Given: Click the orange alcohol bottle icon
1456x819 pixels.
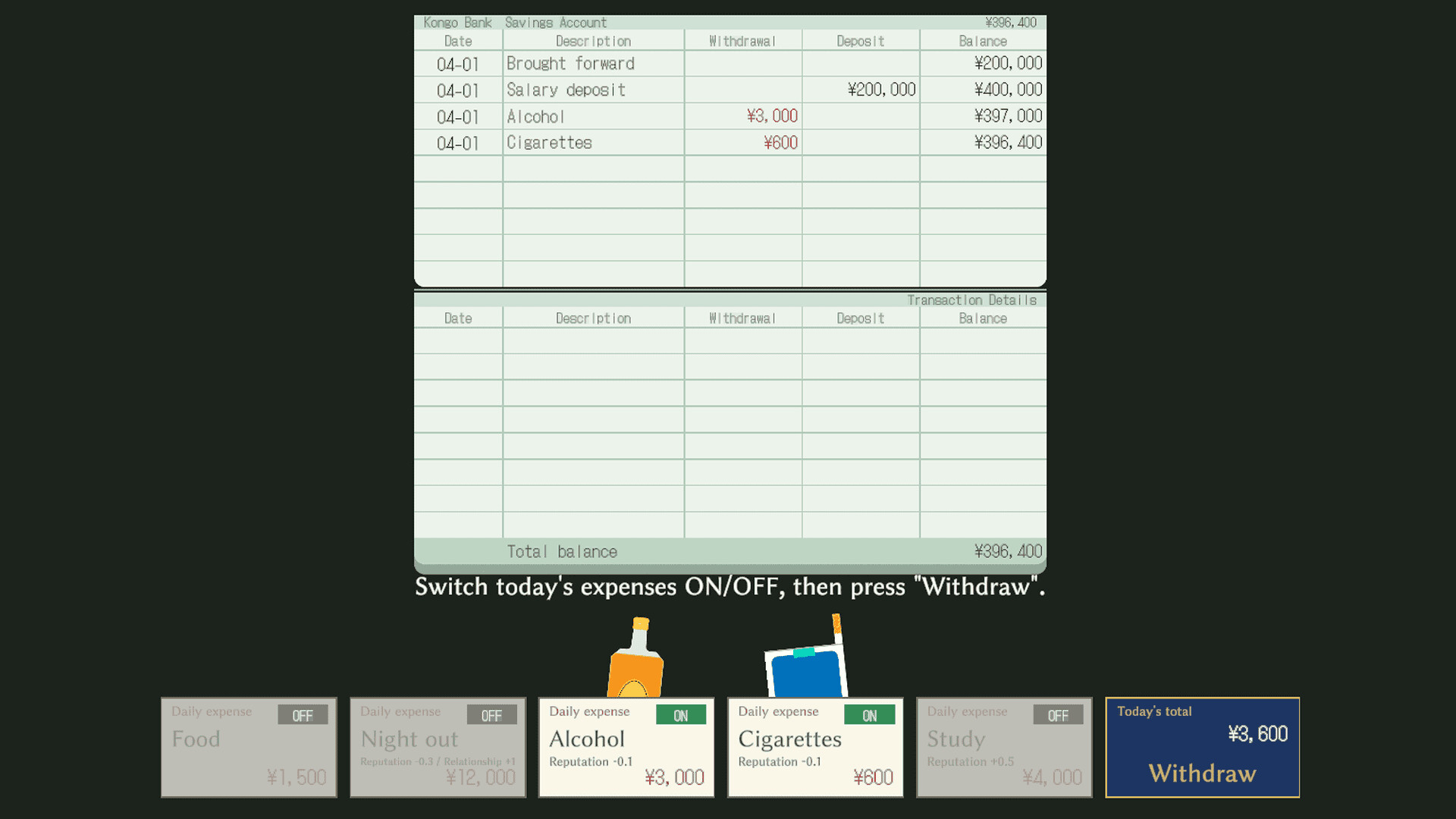Looking at the screenshot, I should coord(635,657).
